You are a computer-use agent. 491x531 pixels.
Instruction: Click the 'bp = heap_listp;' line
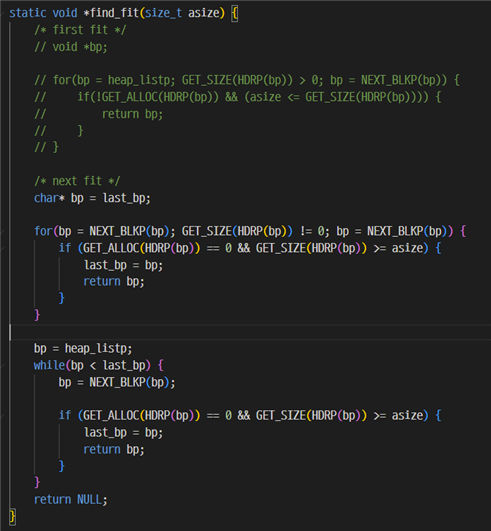pos(83,348)
